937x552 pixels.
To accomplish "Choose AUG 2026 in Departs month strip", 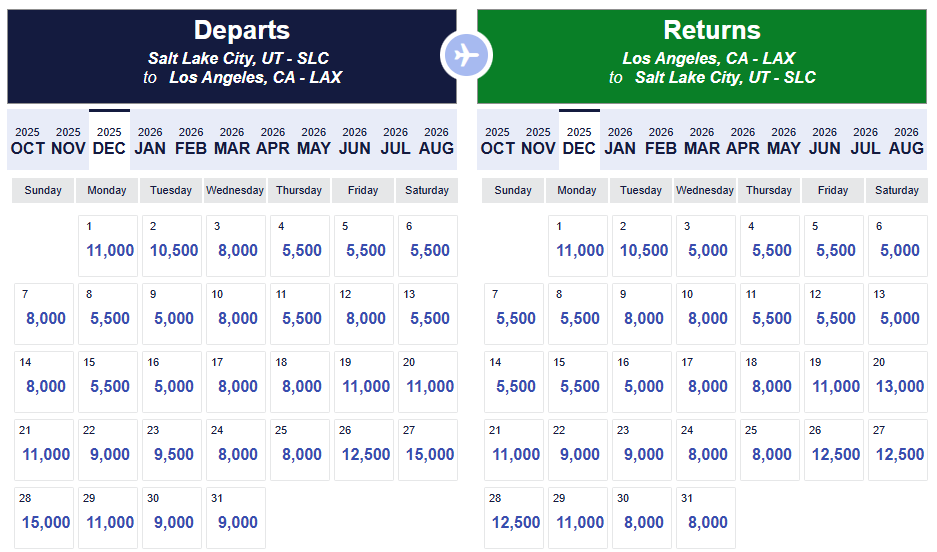I will (x=436, y=140).
